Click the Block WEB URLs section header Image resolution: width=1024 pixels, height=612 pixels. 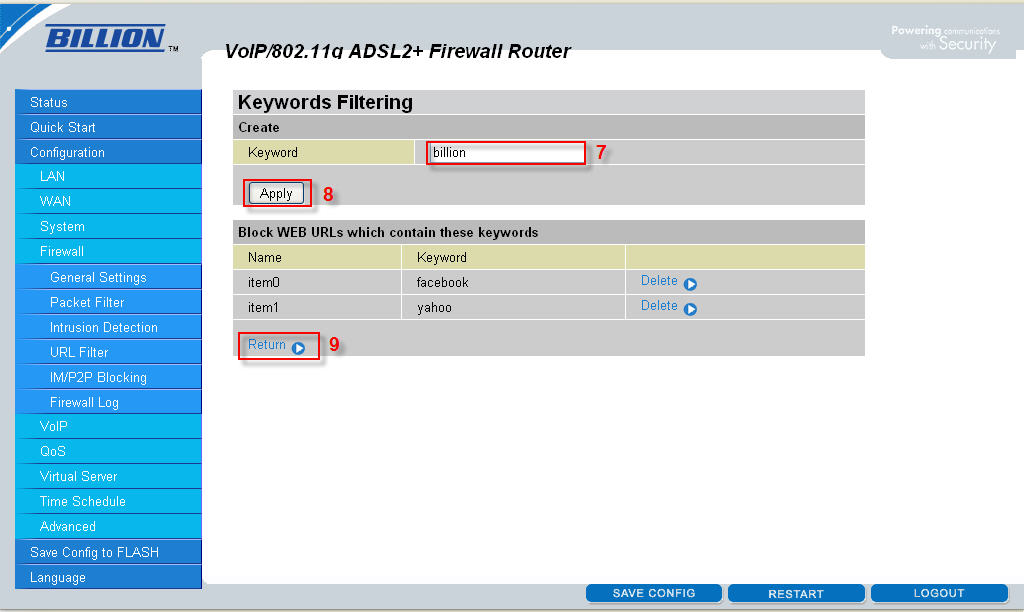[388, 233]
